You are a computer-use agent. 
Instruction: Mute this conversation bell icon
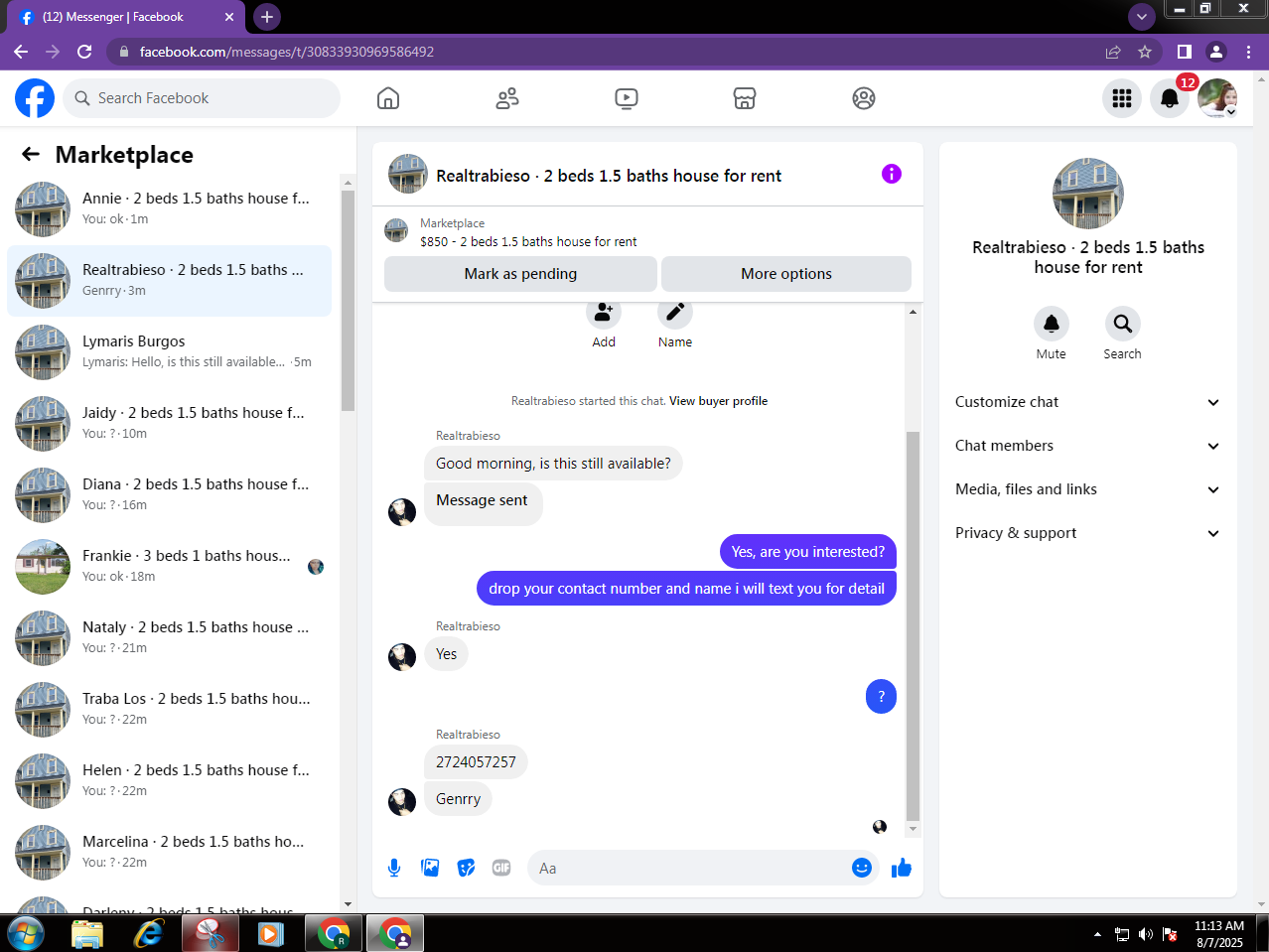click(x=1052, y=324)
